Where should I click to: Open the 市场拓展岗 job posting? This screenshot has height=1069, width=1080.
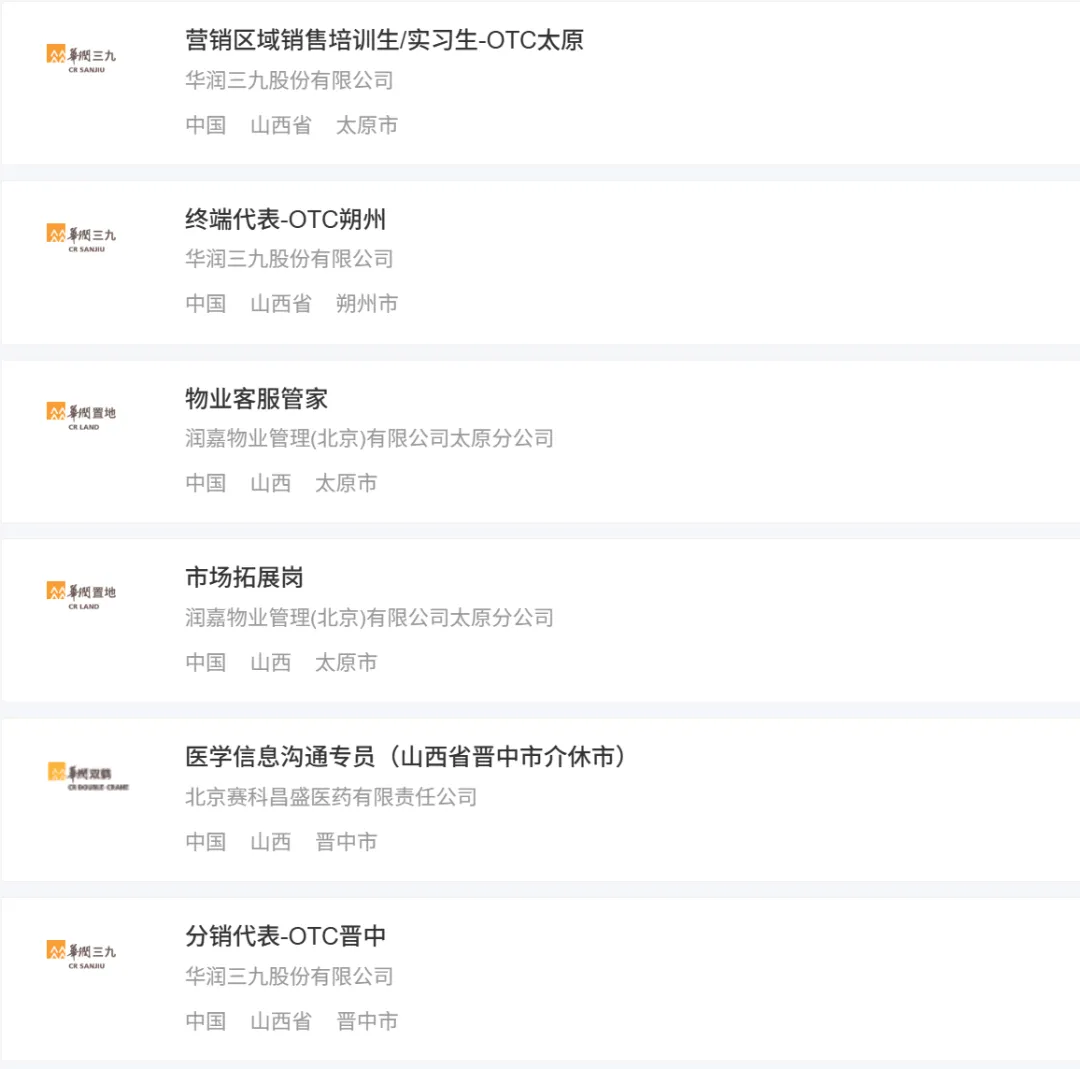pyautogui.click(x=244, y=577)
